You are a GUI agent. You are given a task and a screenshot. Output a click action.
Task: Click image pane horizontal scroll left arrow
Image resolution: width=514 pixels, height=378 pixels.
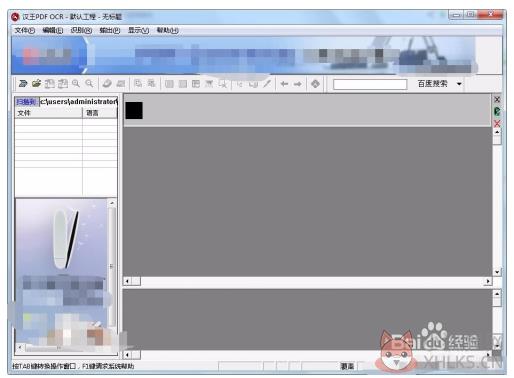[x=127, y=281]
